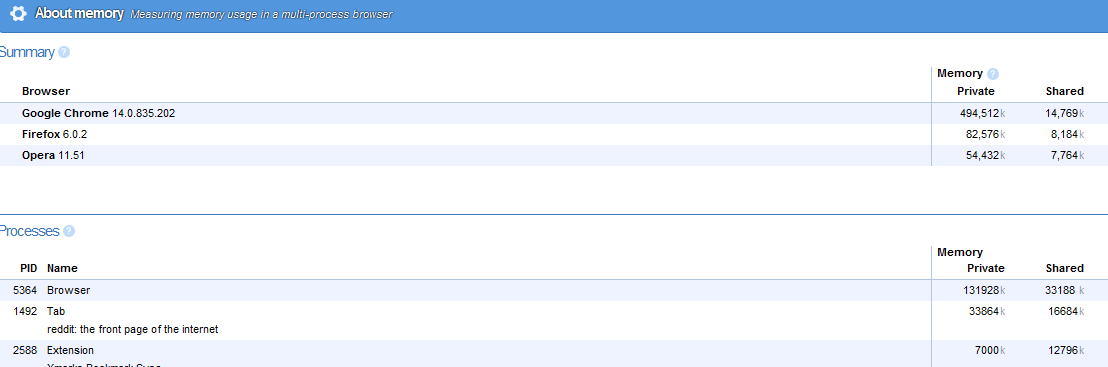Click the Name column header in Processes
The height and width of the screenshot is (367, 1108).
62,268
